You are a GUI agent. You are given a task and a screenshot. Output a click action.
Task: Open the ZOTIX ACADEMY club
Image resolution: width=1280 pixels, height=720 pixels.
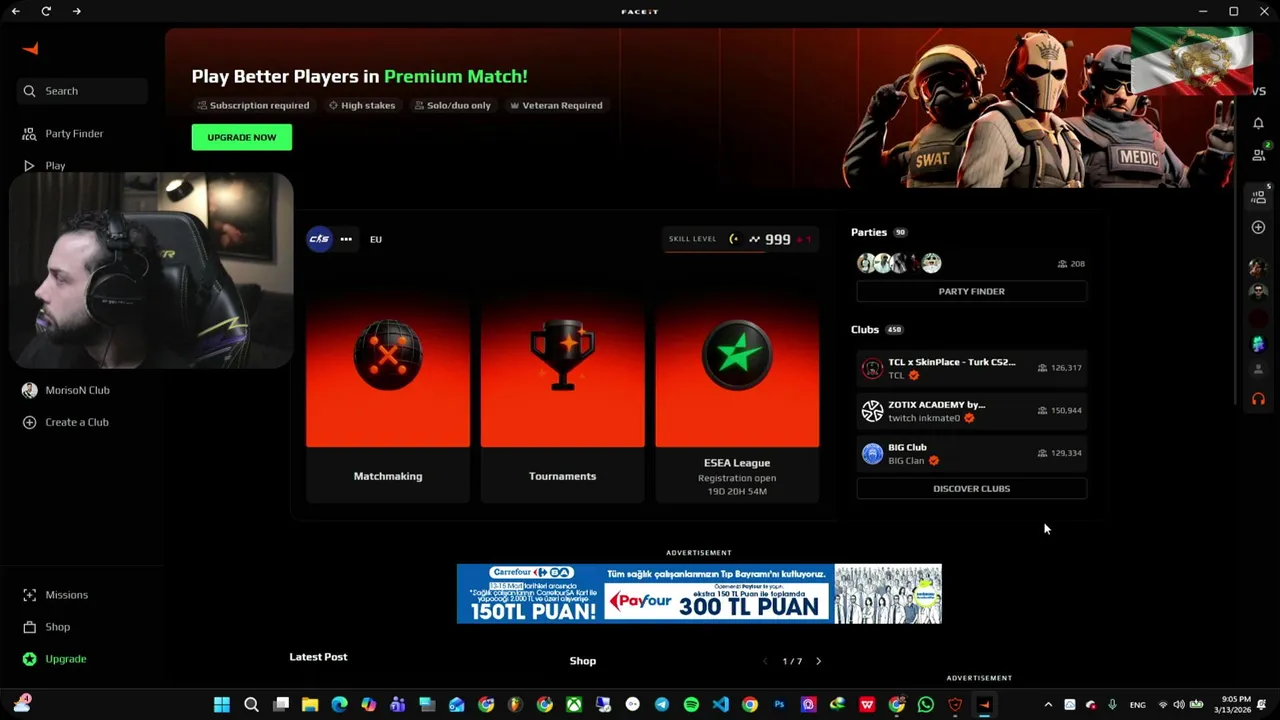point(971,411)
